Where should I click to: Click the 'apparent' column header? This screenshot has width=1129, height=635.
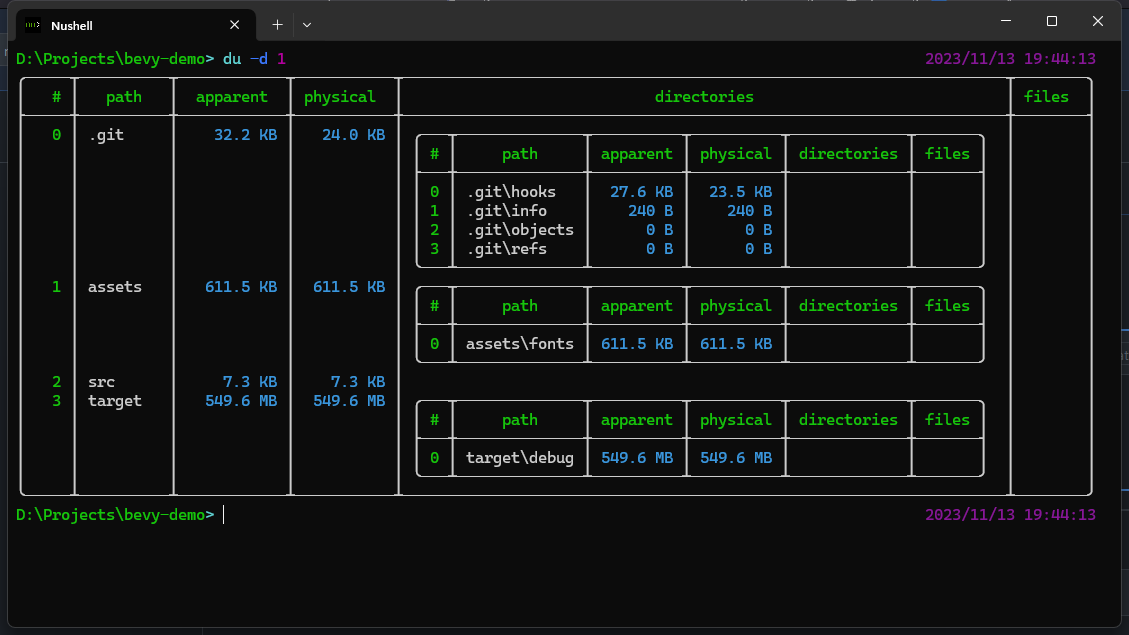(x=231, y=96)
